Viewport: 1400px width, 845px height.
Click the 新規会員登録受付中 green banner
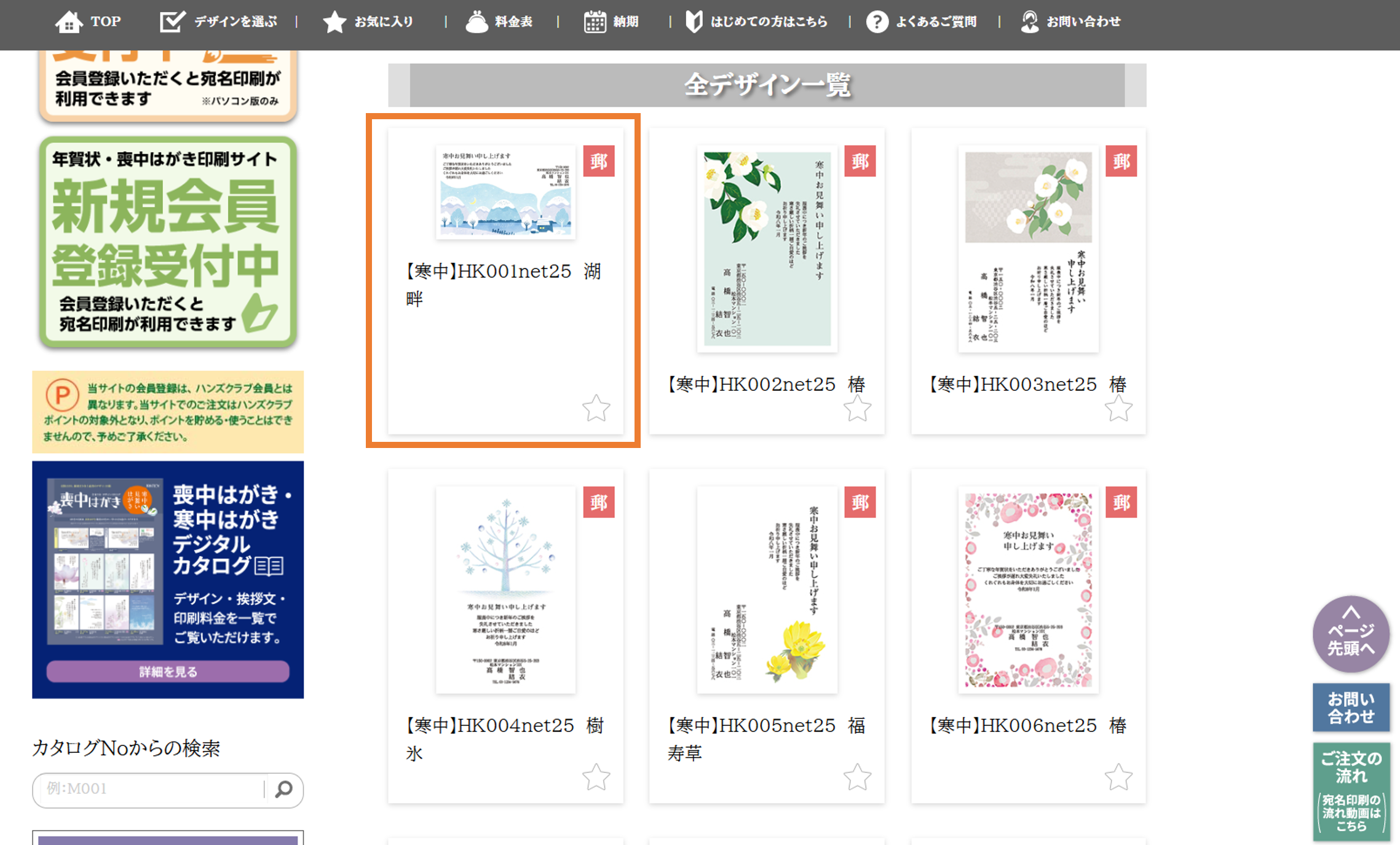(x=168, y=243)
